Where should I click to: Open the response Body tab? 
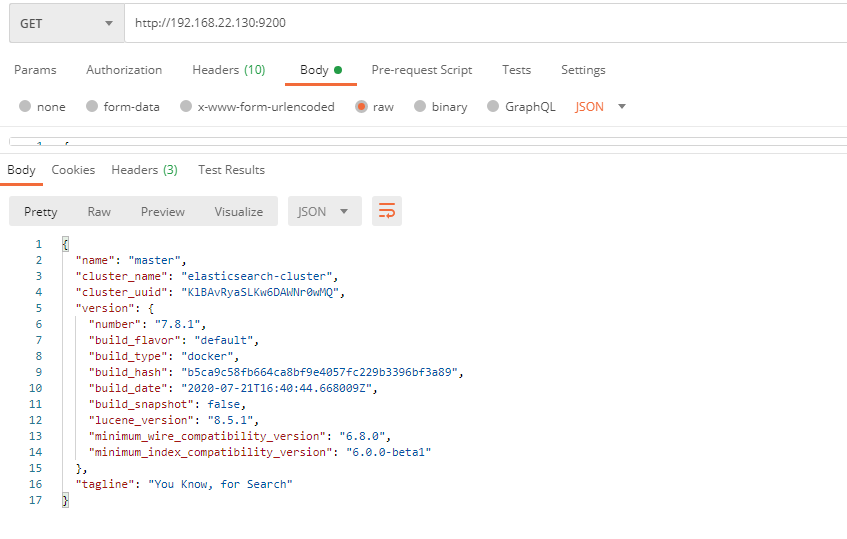tap(21, 170)
